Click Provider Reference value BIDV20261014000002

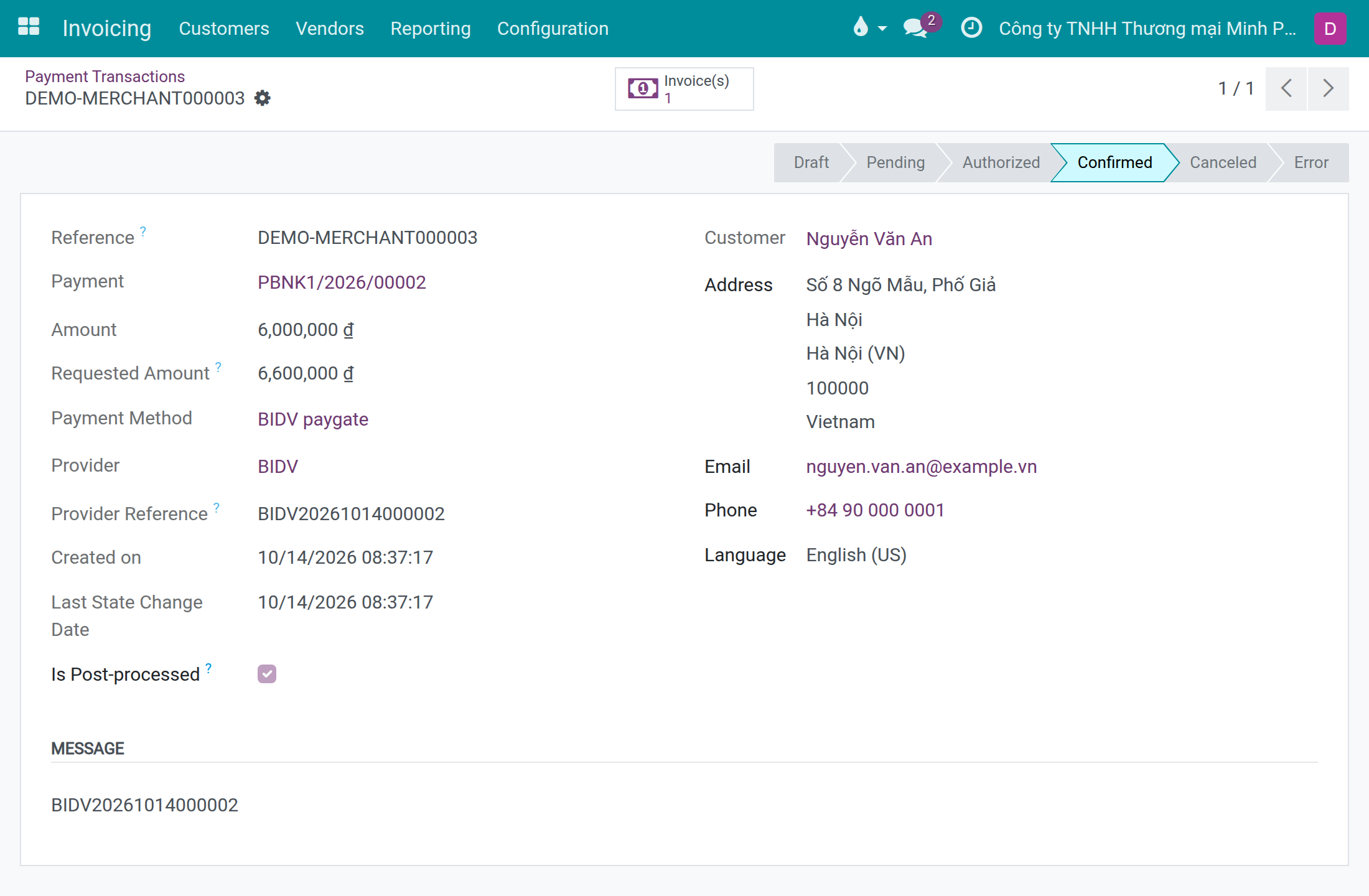coord(351,514)
